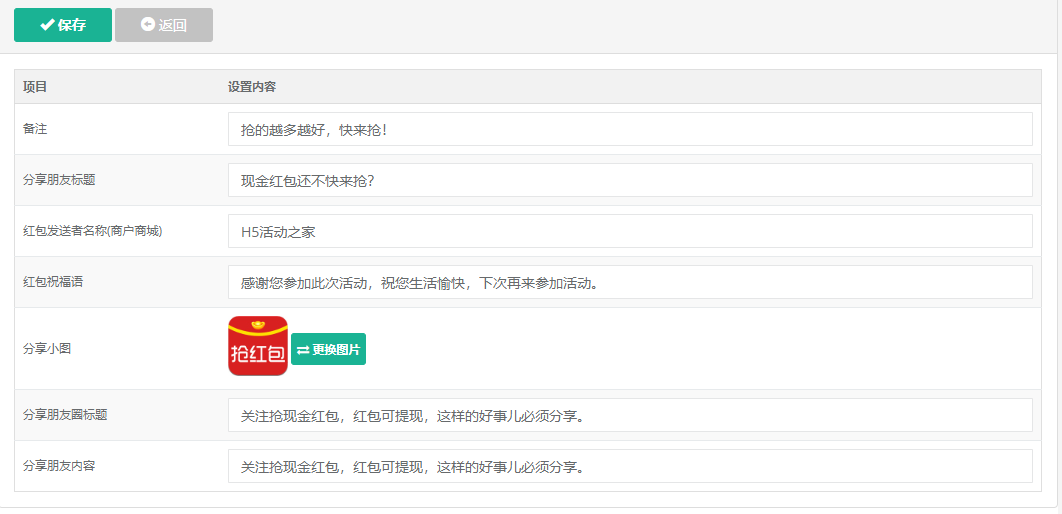This screenshot has width=1062, height=514.
Task: Focus the 分享朋友标题 input field
Action: 630,180
